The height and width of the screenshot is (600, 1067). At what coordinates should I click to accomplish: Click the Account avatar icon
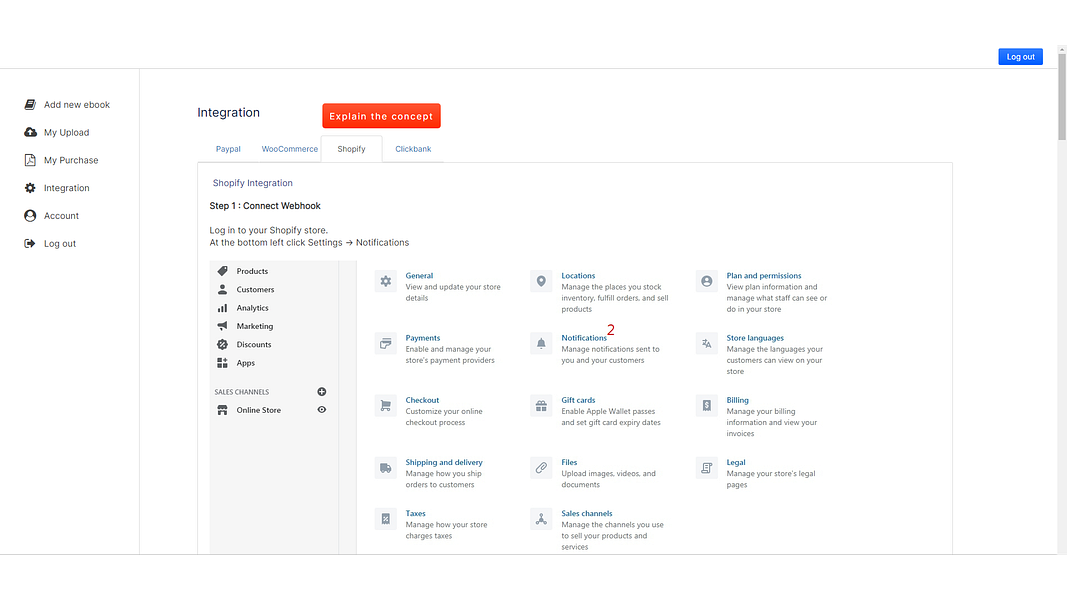tap(30, 216)
